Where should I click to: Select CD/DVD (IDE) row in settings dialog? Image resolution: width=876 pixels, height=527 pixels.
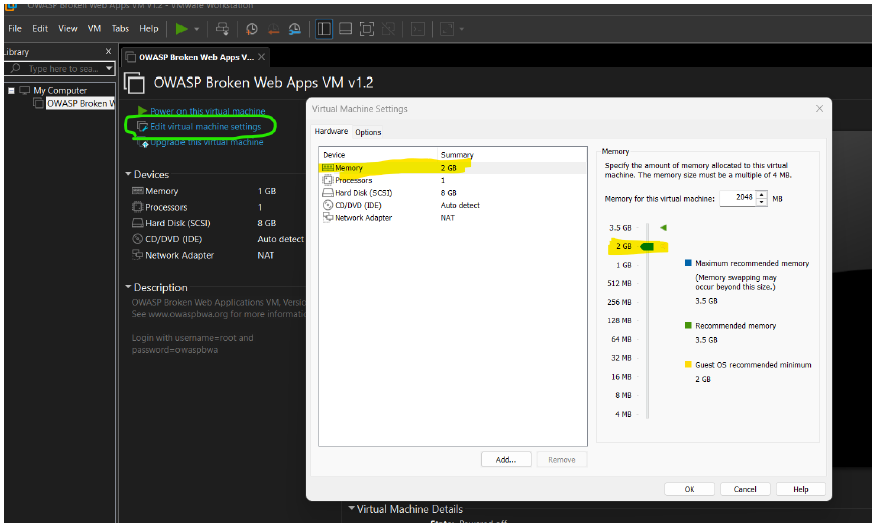[452, 205]
